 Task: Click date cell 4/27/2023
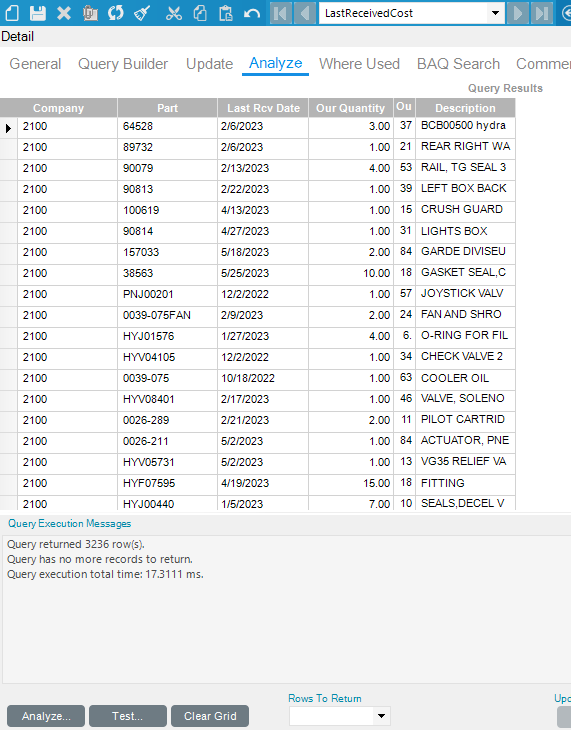coord(263,231)
